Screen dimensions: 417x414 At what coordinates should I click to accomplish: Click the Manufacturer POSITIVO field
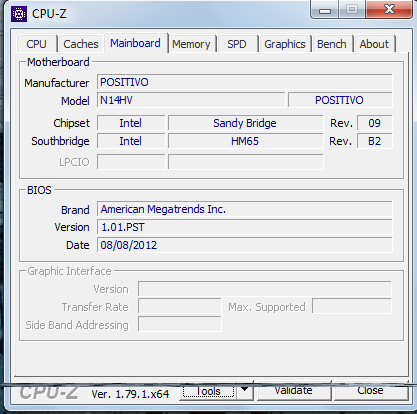click(245, 82)
